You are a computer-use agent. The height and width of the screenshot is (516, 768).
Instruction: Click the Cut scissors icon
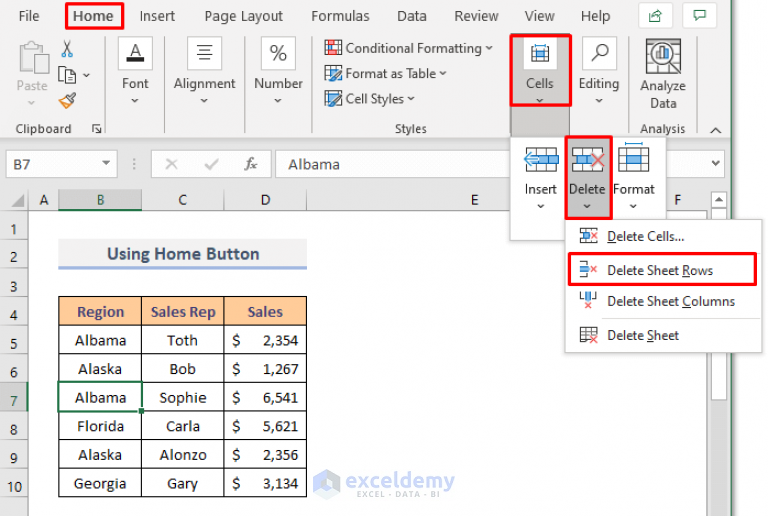[x=67, y=49]
